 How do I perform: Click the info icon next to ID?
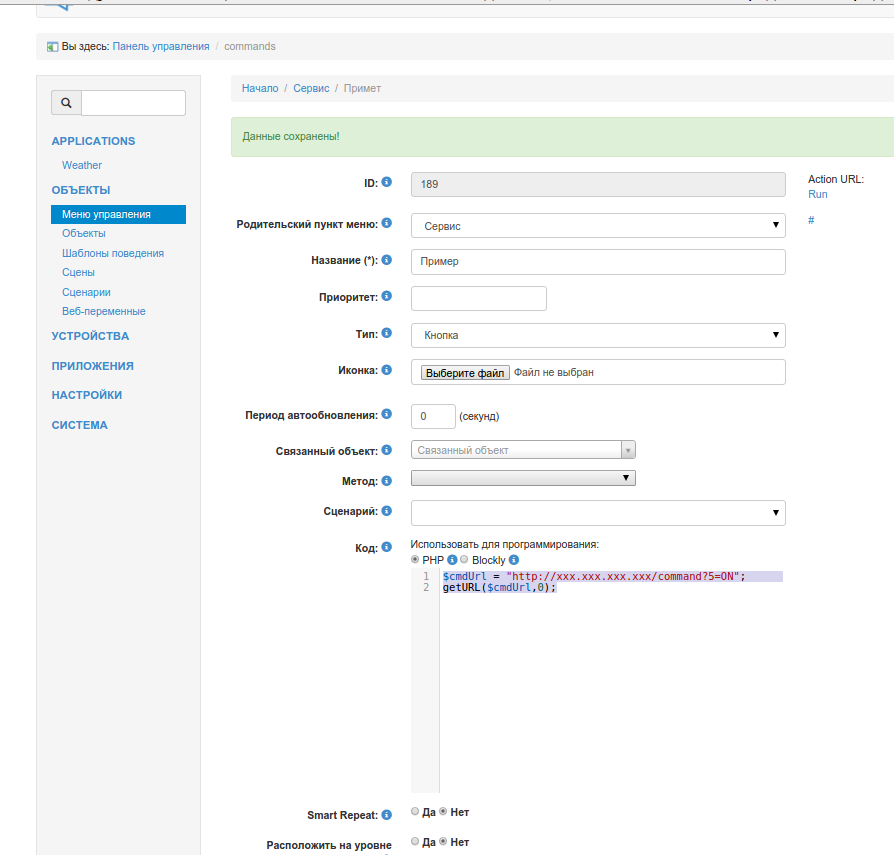[x=387, y=183]
